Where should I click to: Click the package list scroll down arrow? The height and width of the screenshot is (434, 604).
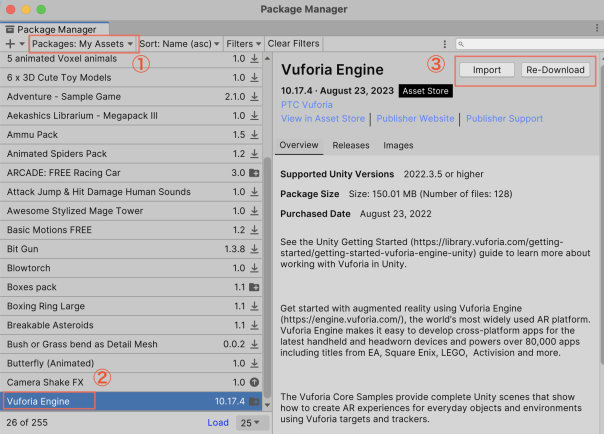click(x=267, y=405)
